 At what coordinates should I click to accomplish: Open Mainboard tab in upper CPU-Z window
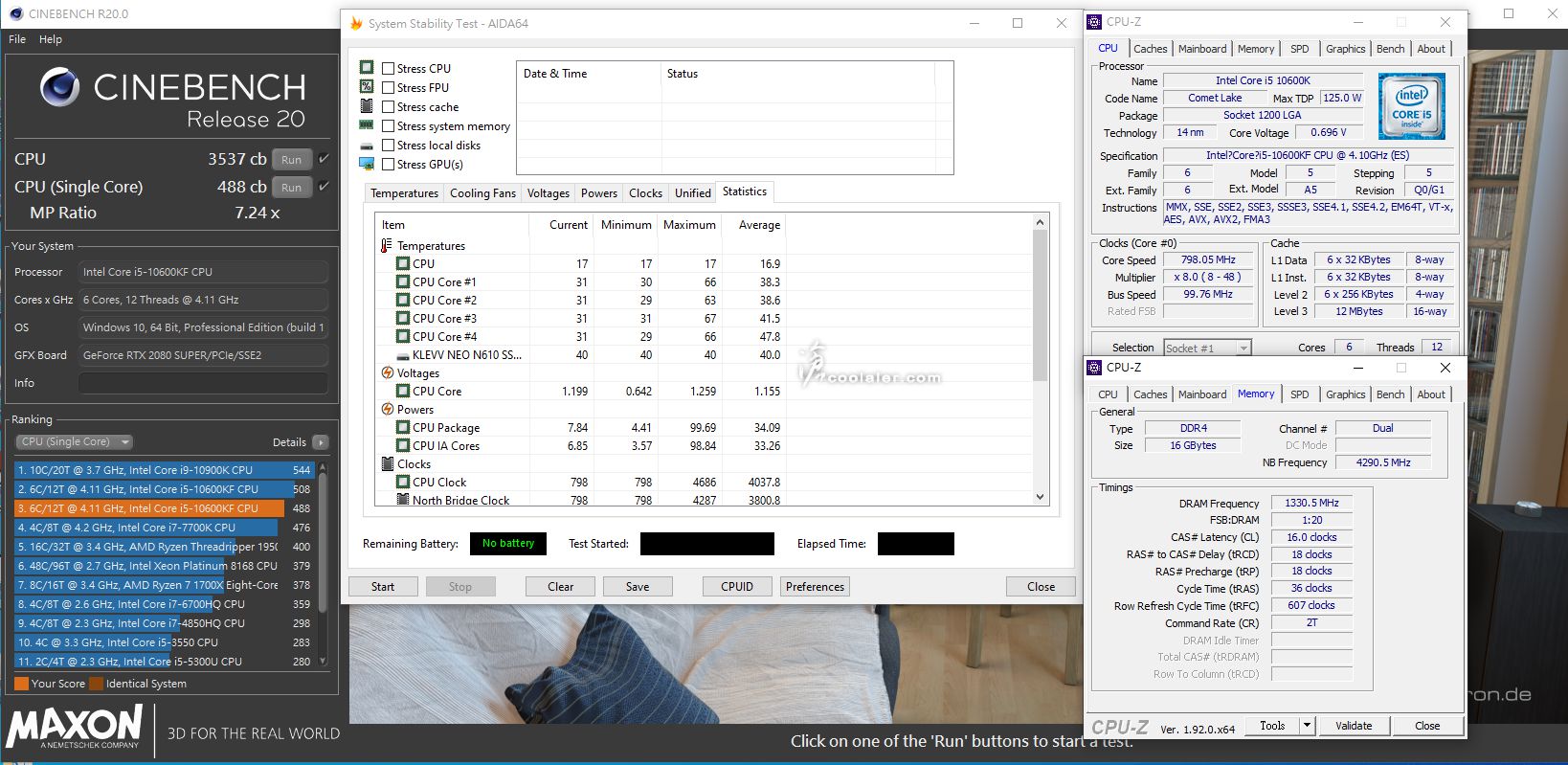click(x=1202, y=49)
